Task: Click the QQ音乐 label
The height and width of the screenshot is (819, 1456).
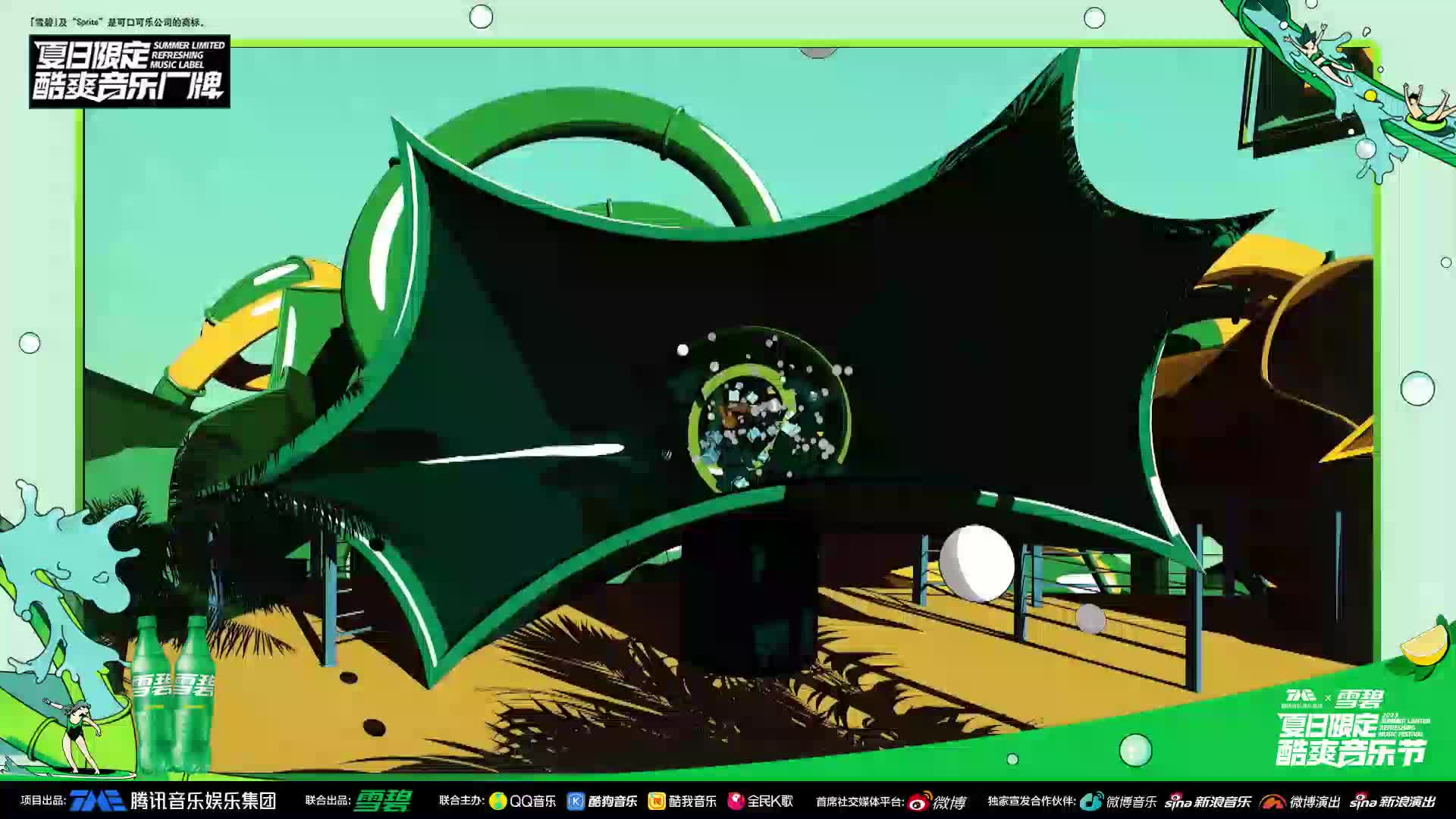Action: pos(532,802)
